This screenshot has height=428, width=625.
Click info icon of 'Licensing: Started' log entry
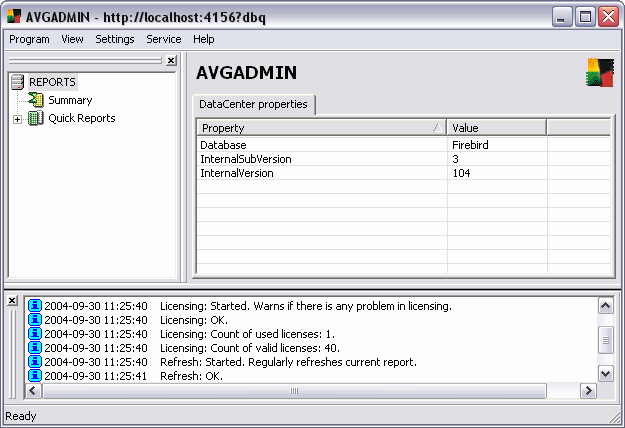[35, 306]
